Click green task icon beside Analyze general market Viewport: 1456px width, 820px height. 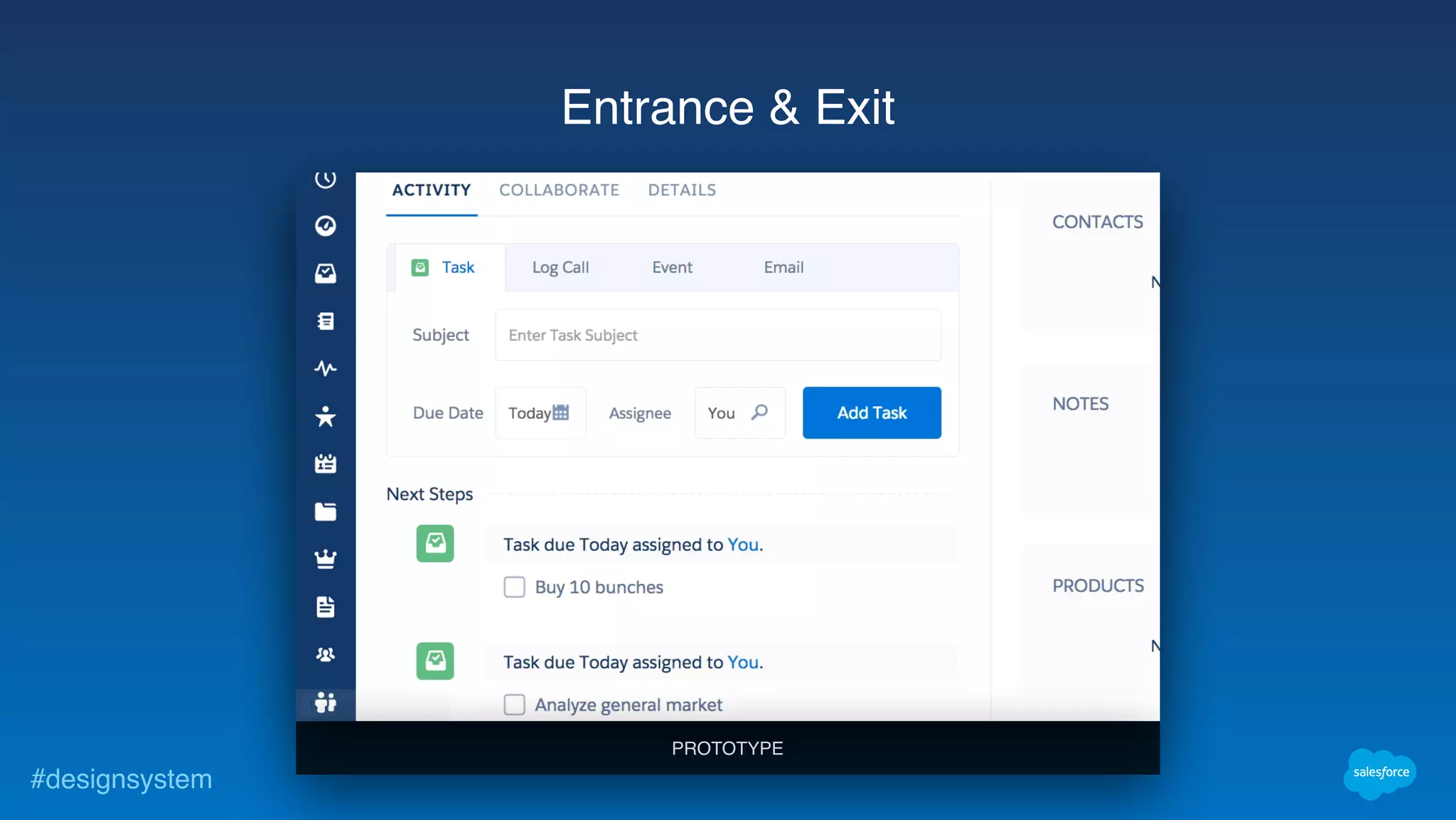[435, 661]
